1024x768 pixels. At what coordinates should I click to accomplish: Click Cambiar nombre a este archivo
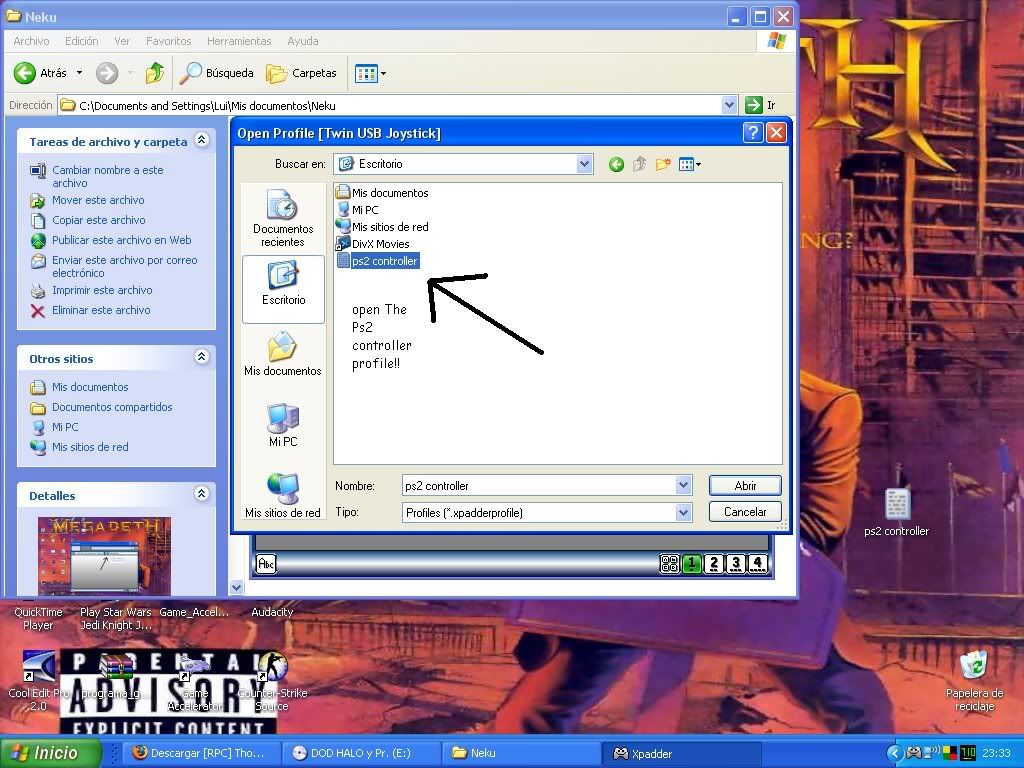pos(108,176)
